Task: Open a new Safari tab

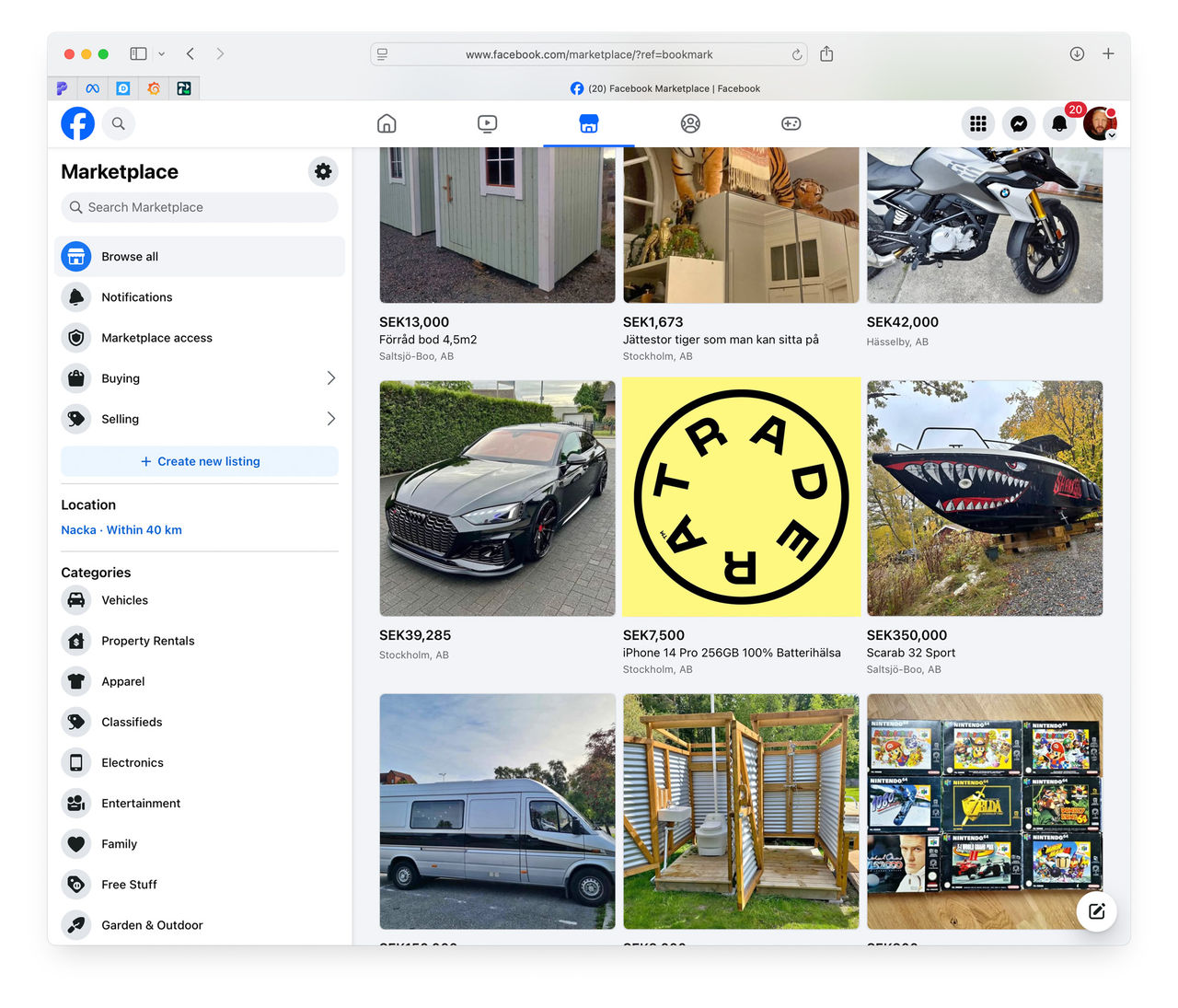Action: (x=1108, y=54)
